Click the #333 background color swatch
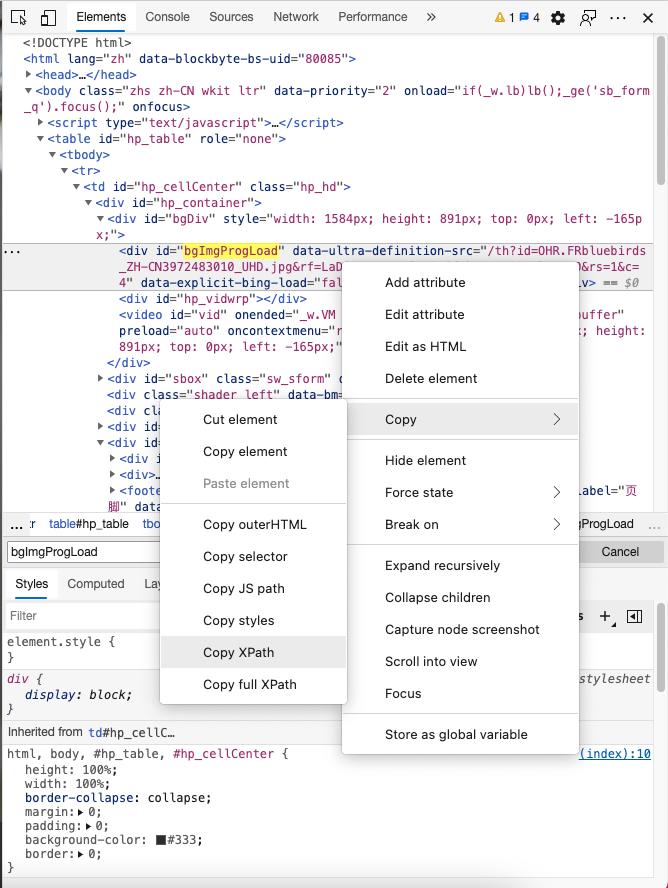The image size is (668, 888). click(161, 839)
